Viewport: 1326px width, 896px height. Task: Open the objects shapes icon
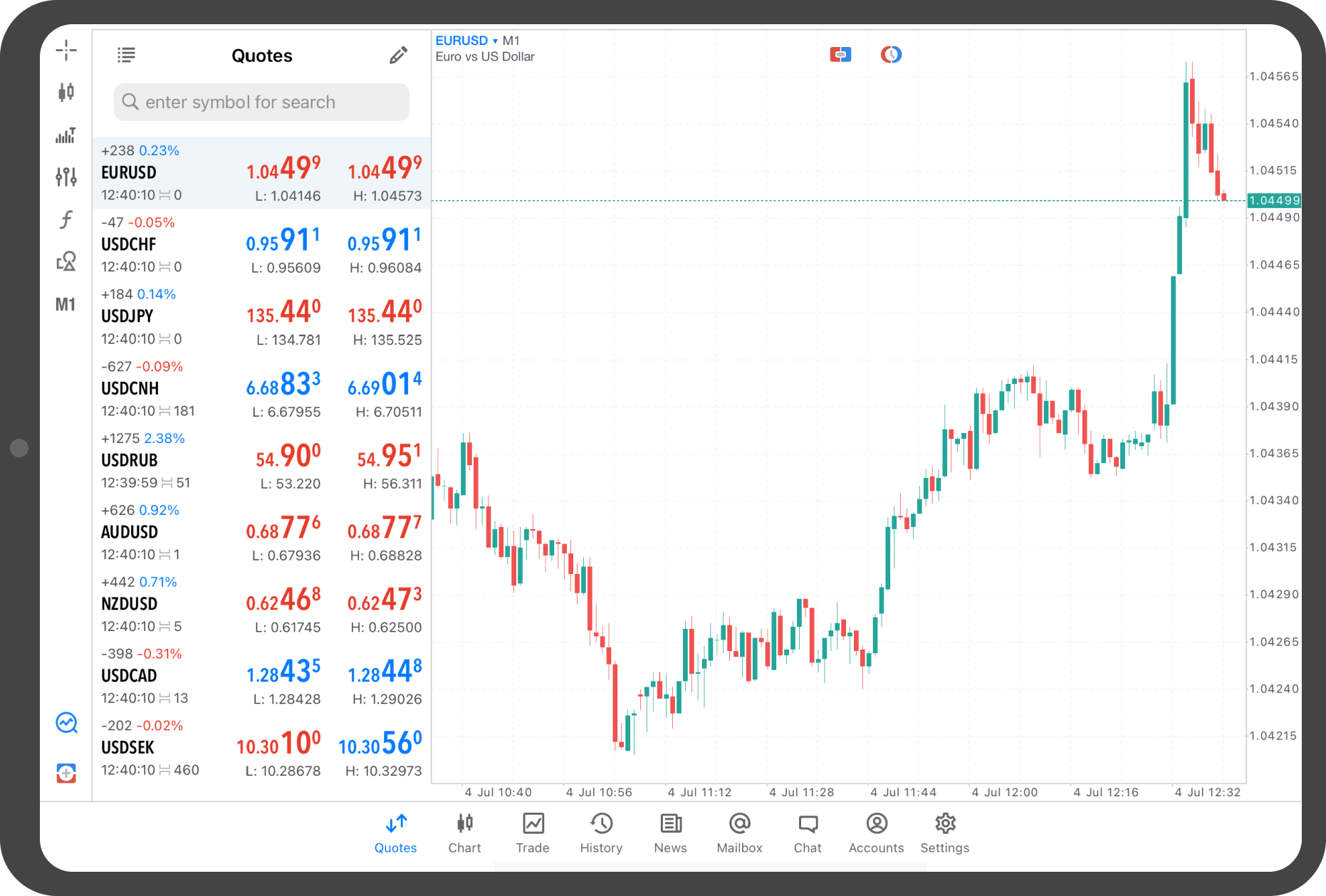tap(66, 261)
